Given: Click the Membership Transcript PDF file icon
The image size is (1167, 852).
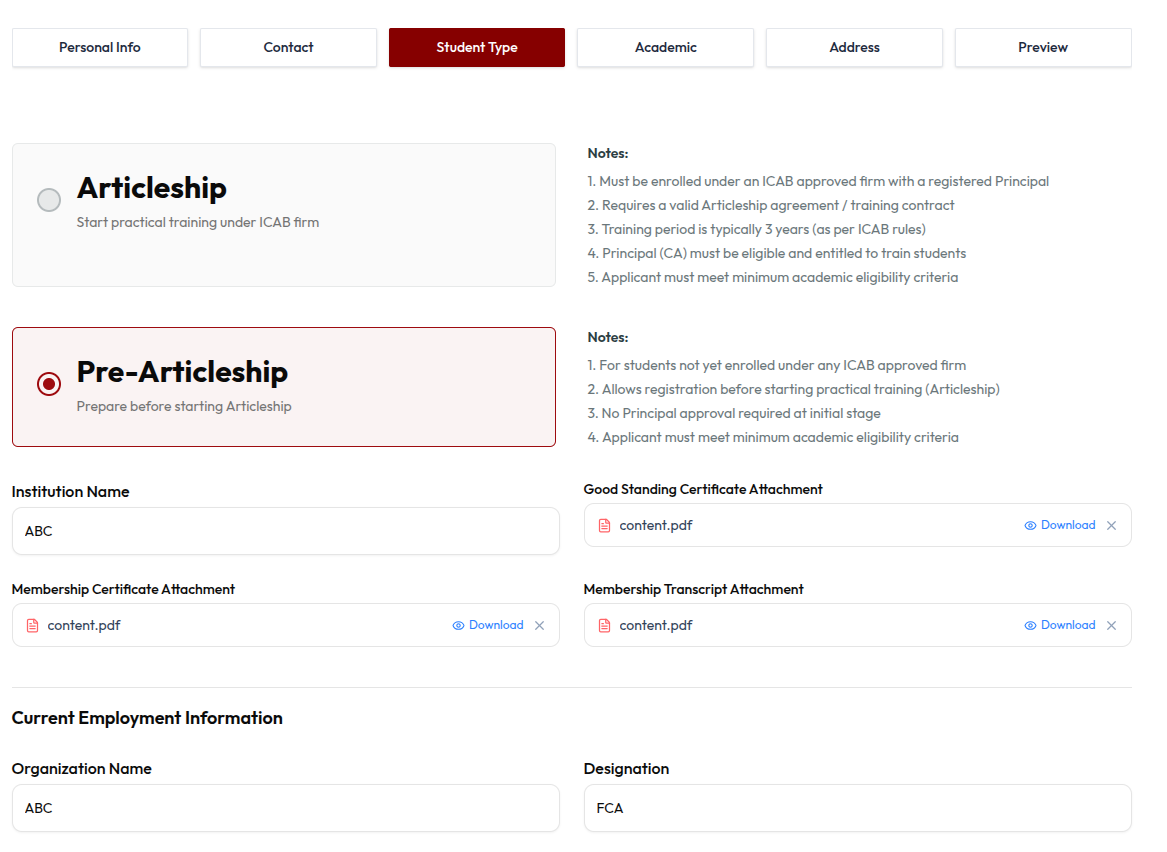Looking at the screenshot, I should 604,626.
